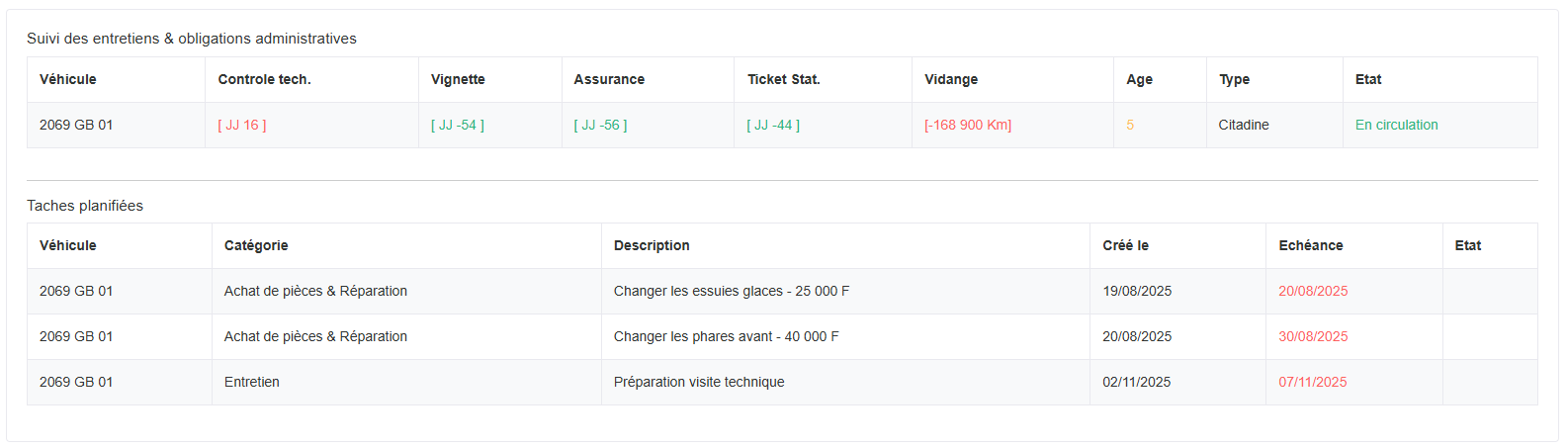This screenshot has width=1568, height=448.
Task: Click the Assurance JJ -56 value
Action: click(x=600, y=126)
